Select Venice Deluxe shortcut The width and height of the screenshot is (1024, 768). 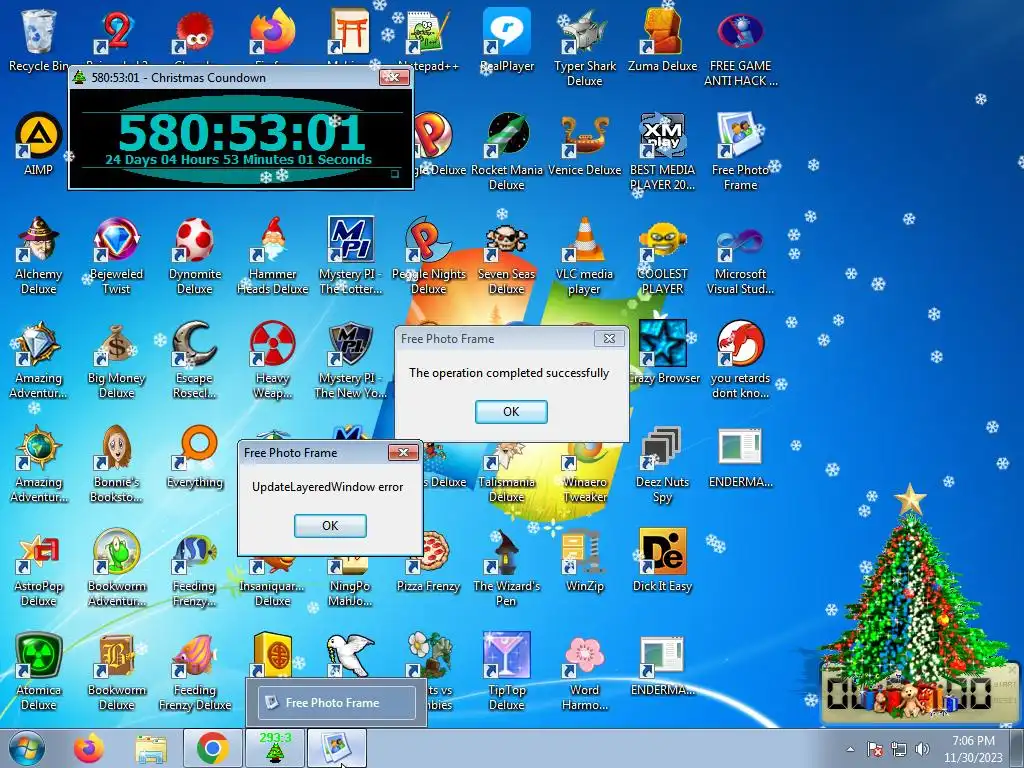coord(584,144)
